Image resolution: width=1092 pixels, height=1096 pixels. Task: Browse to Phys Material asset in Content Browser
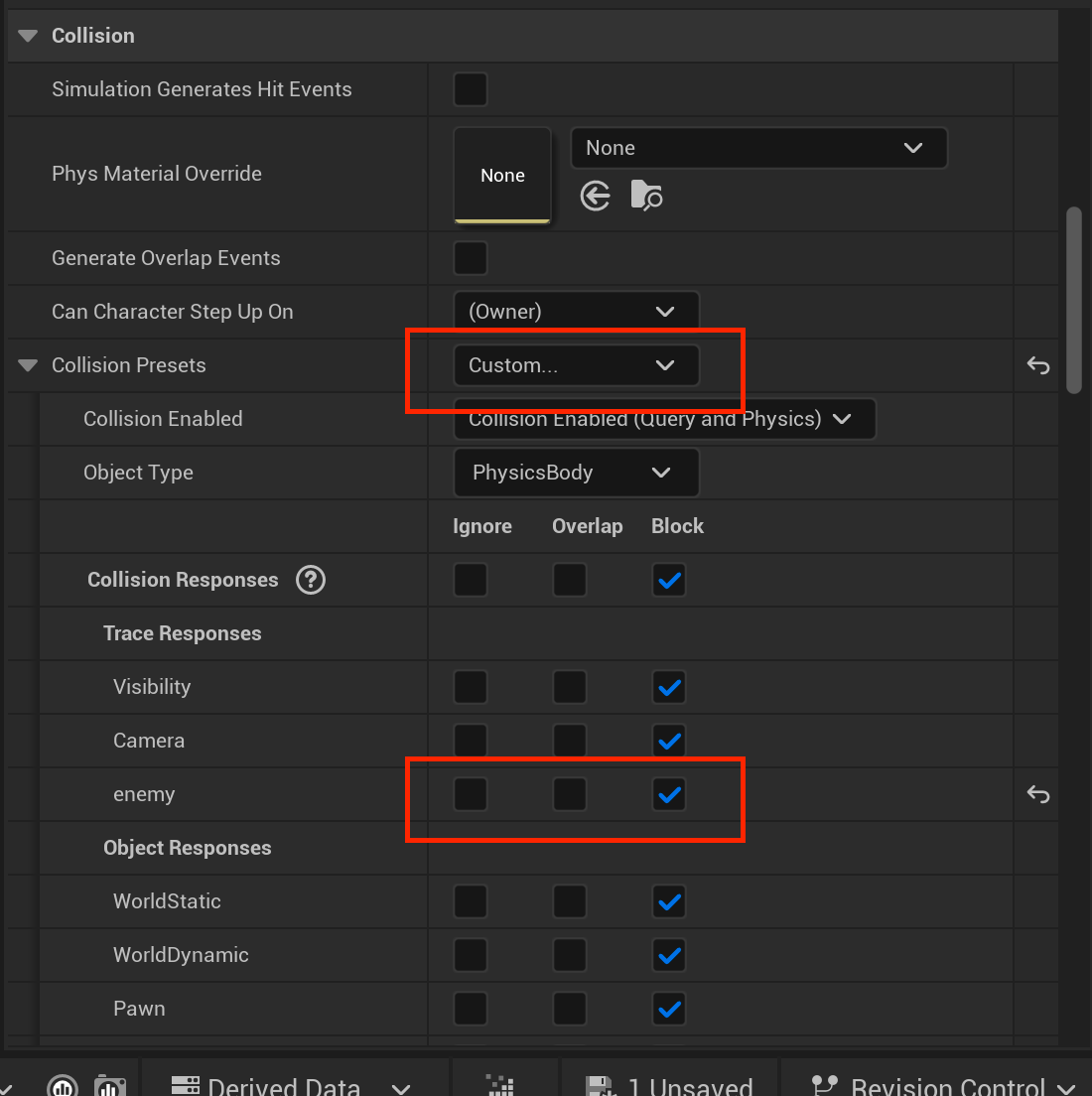(646, 196)
